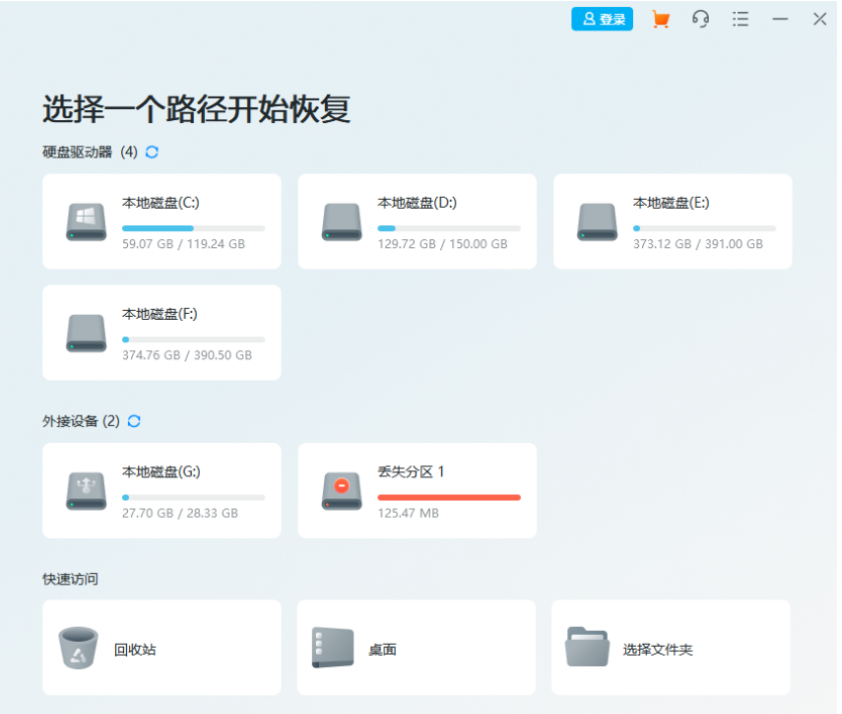Click the Local Disk (C:) drive icon

point(84,219)
